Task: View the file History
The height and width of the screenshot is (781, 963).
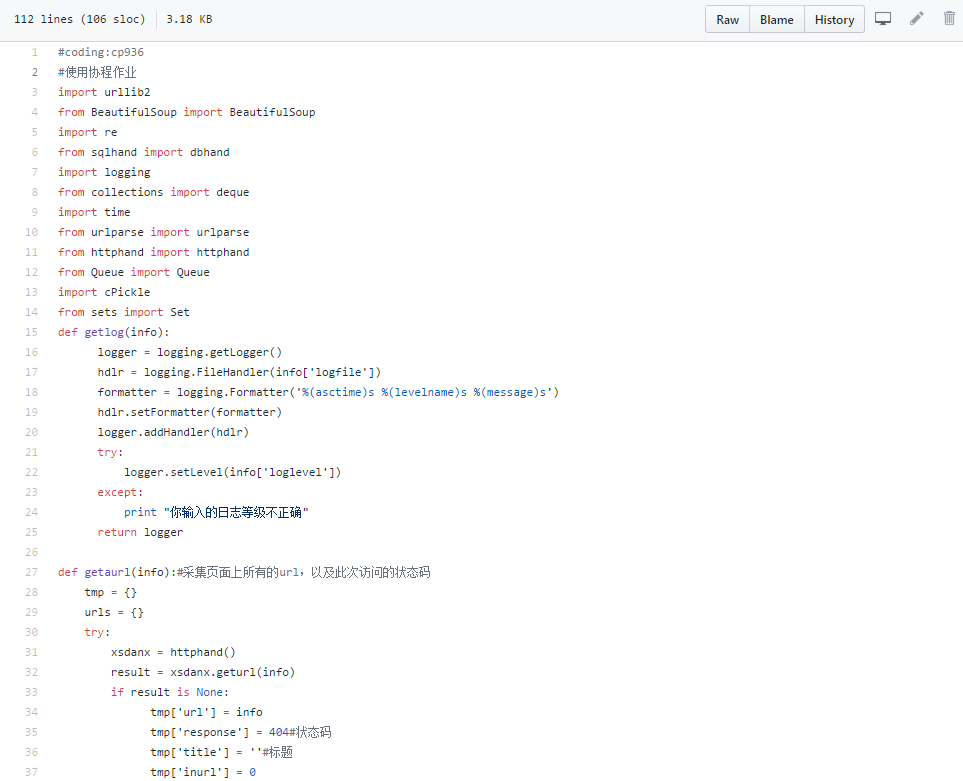Action: pos(834,20)
